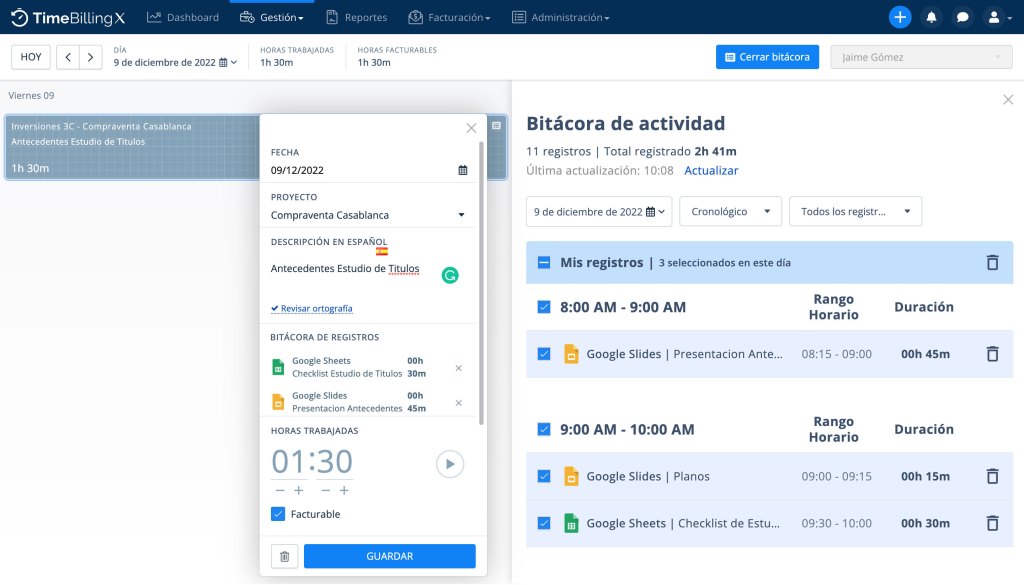Toggle 9:00 AM - 10:00 AM group checkbox
This screenshot has width=1024, height=585.
click(x=544, y=429)
